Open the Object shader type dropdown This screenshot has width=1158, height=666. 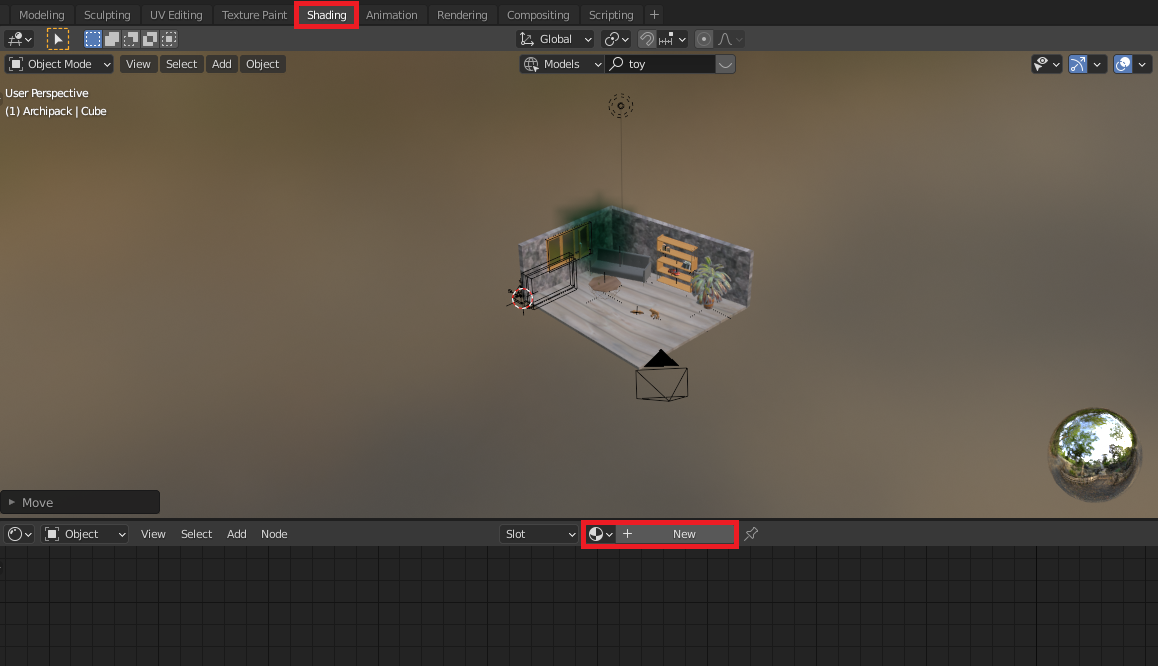tap(85, 534)
